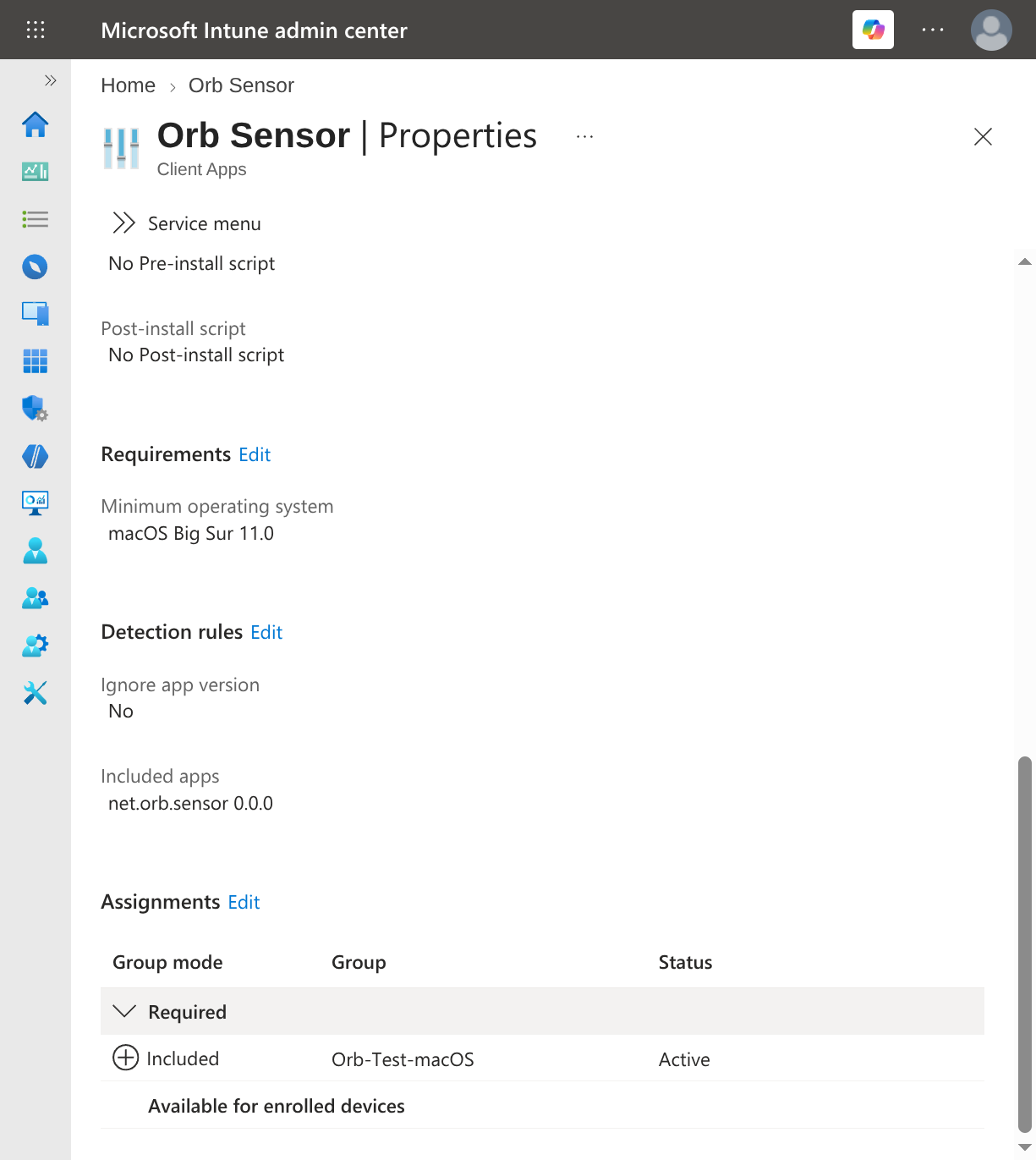Open Dashboard in sidebar
Screen dimensions: 1036x1160
[36, 172]
